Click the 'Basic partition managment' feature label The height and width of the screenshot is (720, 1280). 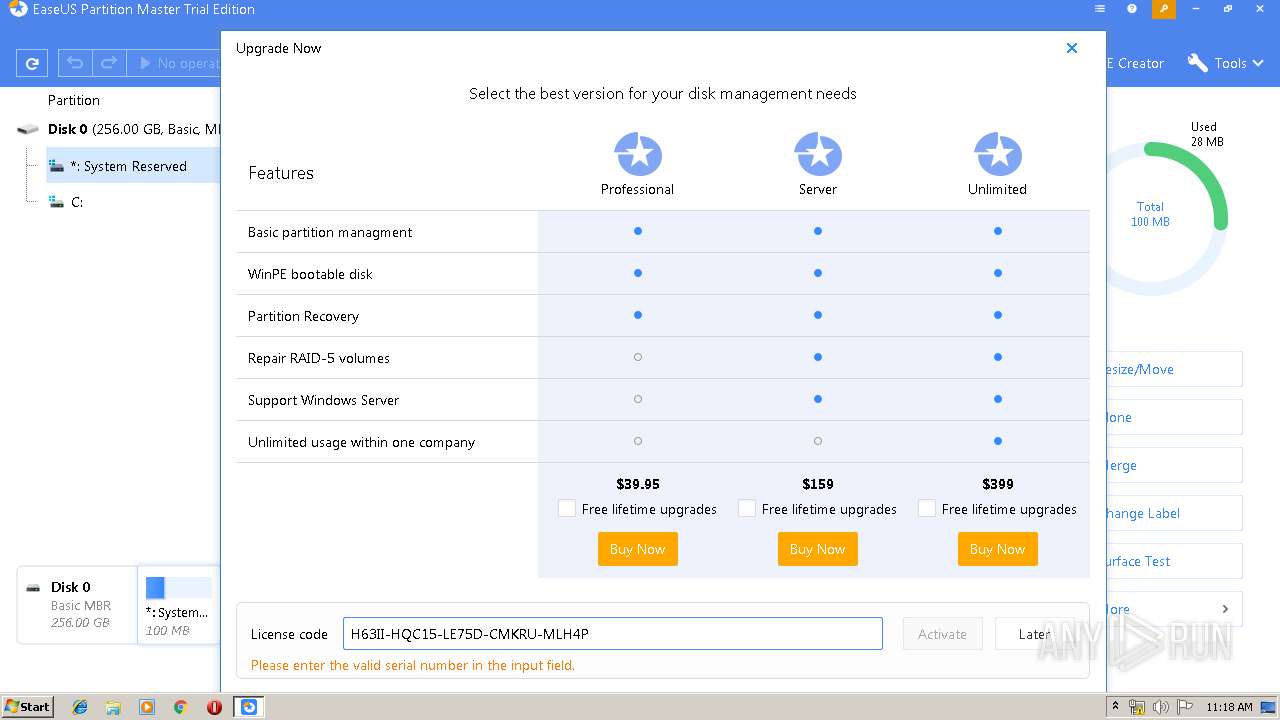click(330, 232)
